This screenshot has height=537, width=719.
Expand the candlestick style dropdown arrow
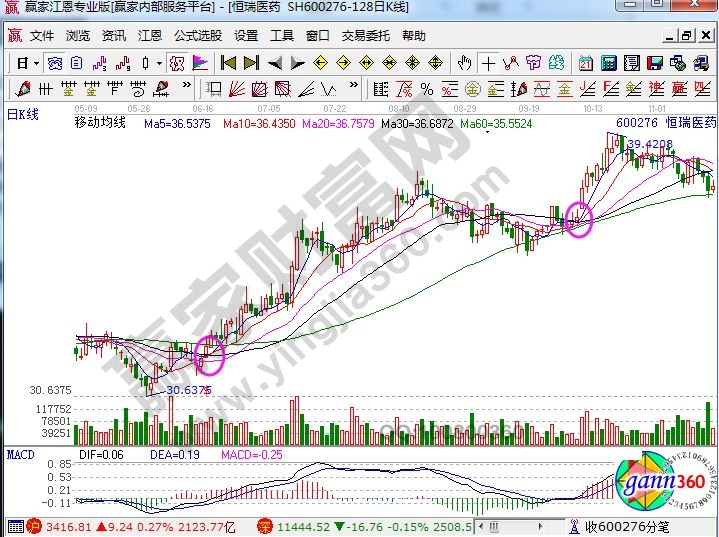pyautogui.click(x=159, y=63)
